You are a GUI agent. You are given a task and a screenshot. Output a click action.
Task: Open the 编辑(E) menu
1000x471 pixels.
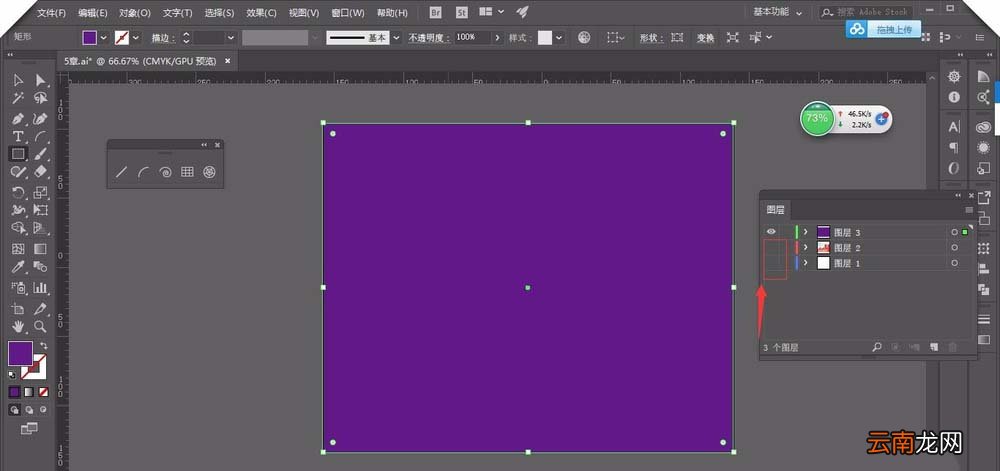coord(92,12)
